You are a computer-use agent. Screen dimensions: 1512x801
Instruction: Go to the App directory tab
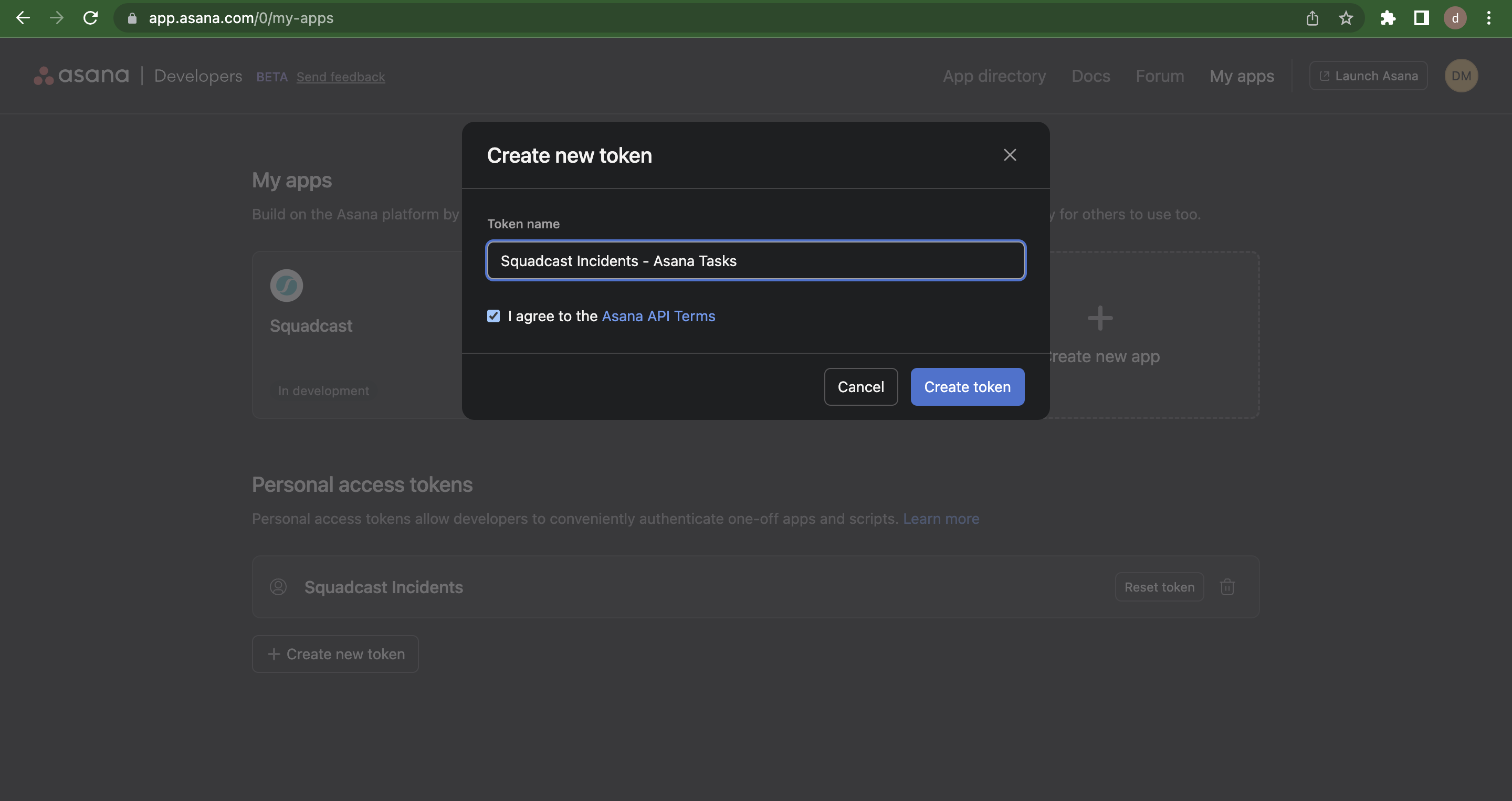click(x=994, y=76)
